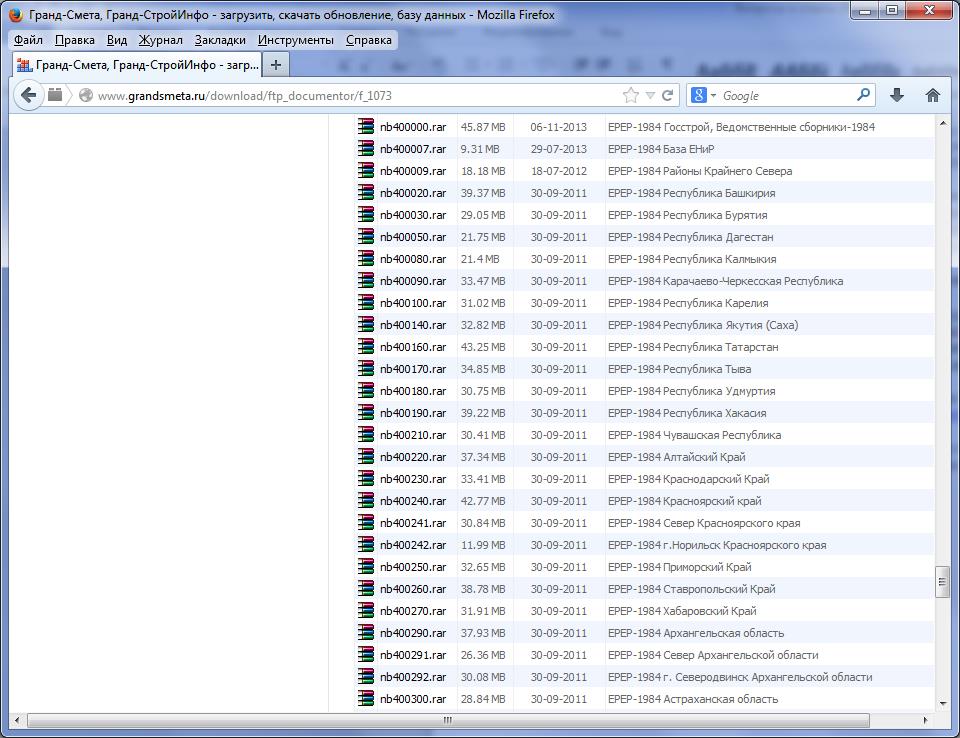Select text ЕРЕР-1984 Хабаровский Край
The width and height of the screenshot is (960, 738).
point(682,611)
